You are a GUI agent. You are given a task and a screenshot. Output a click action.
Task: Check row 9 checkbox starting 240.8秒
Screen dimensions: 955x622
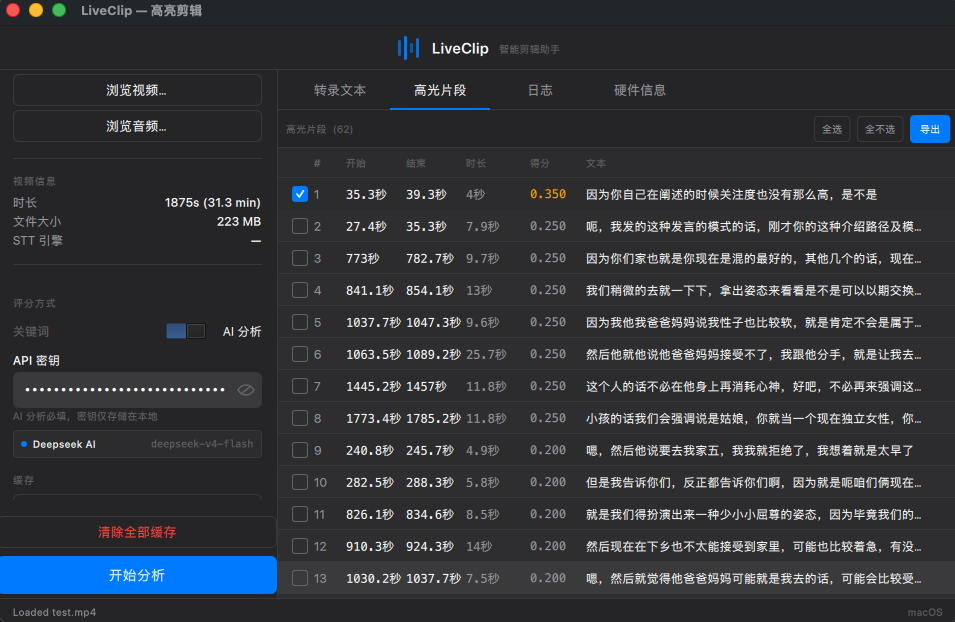click(x=300, y=450)
